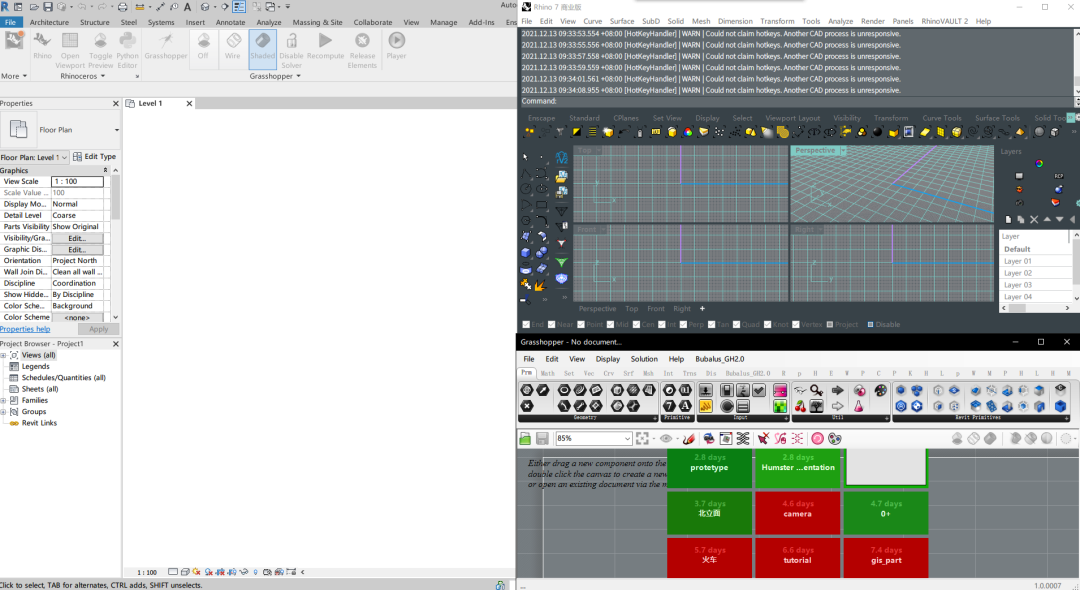The height and width of the screenshot is (590, 1080).
Task: Select the flask component in Grasshopper Util panel
Action: click(x=859, y=406)
